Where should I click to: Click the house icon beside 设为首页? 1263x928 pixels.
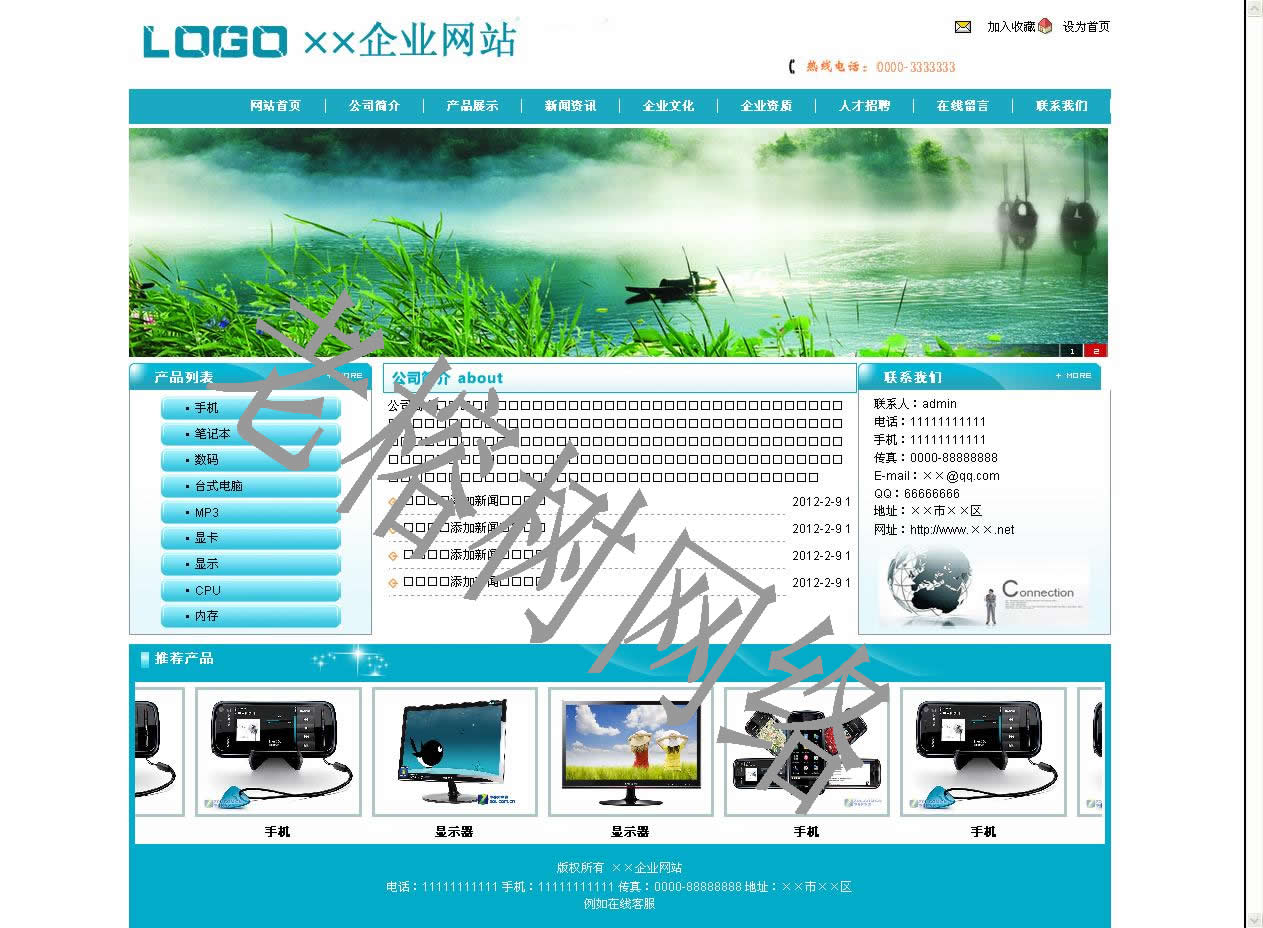coord(1045,26)
